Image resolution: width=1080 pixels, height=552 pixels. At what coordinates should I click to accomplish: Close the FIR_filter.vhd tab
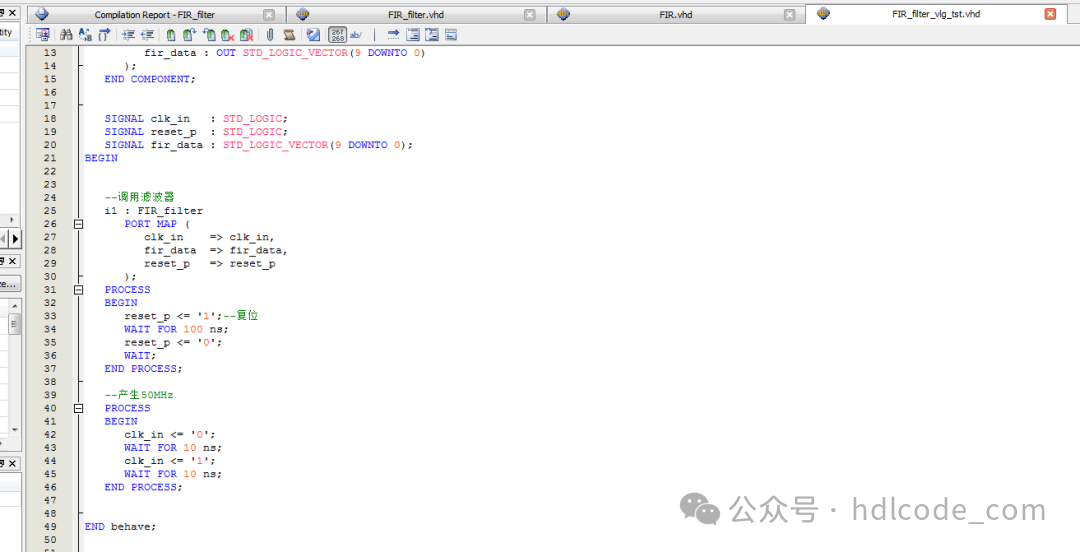[529, 14]
